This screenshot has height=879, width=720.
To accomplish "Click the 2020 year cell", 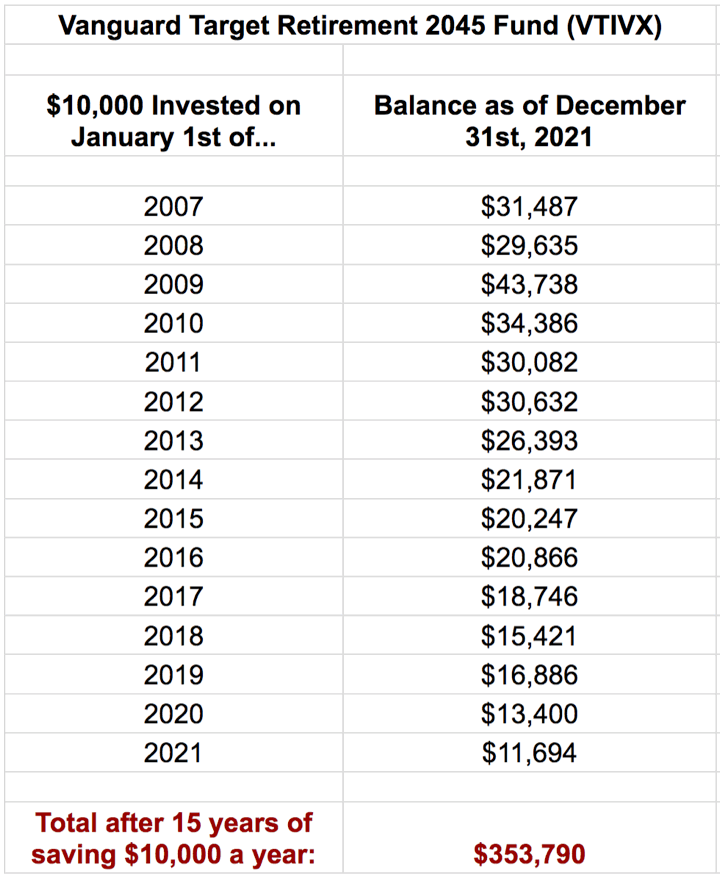I will click(173, 714).
